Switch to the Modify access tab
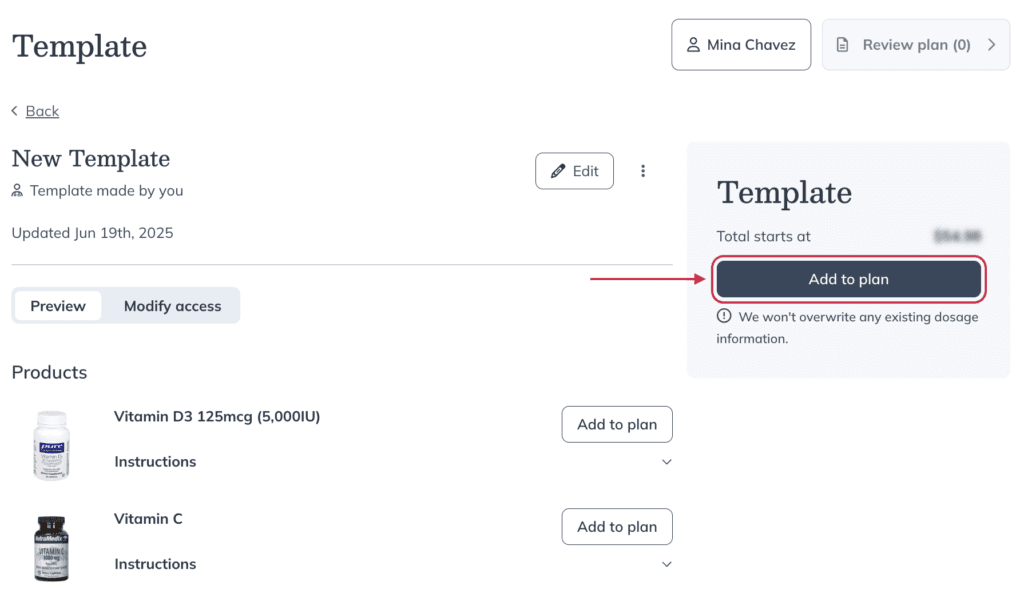This screenshot has width=1024, height=613. click(x=172, y=306)
